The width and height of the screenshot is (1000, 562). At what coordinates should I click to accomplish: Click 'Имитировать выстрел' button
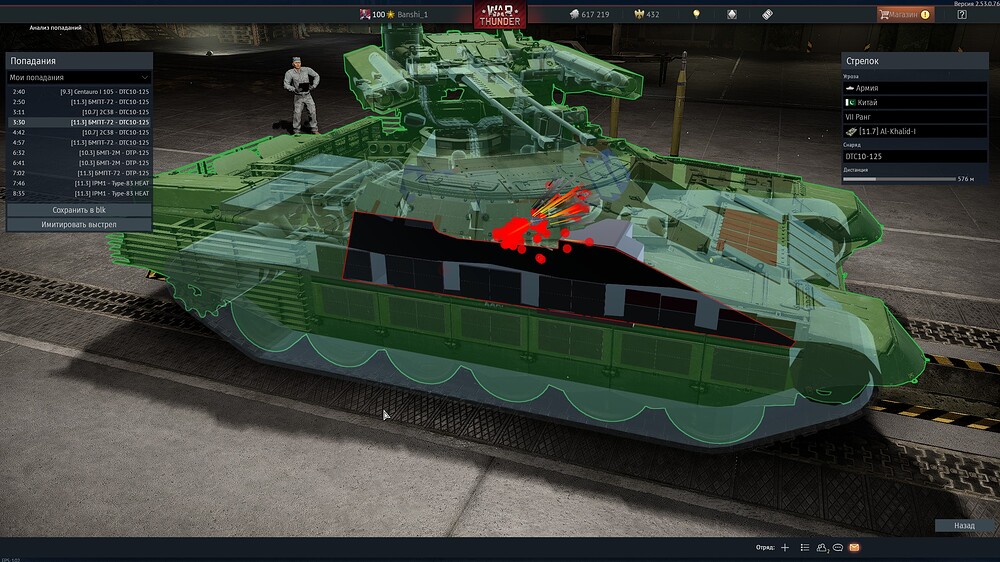tap(79, 224)
